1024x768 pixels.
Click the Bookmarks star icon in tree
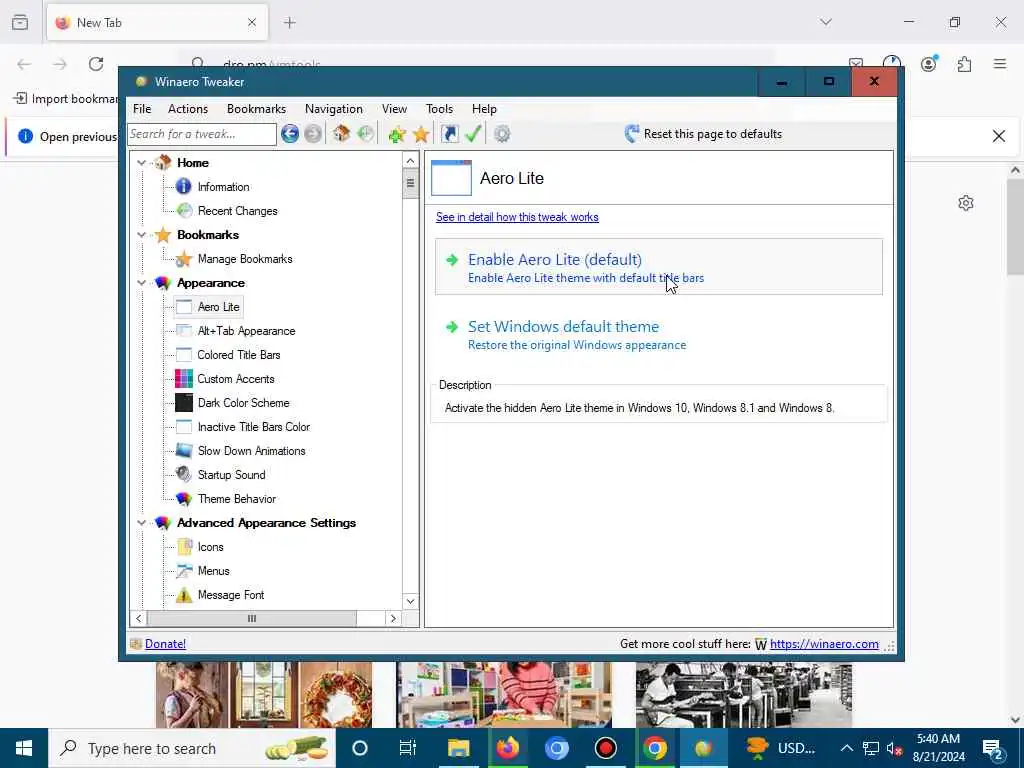point(163,234)
